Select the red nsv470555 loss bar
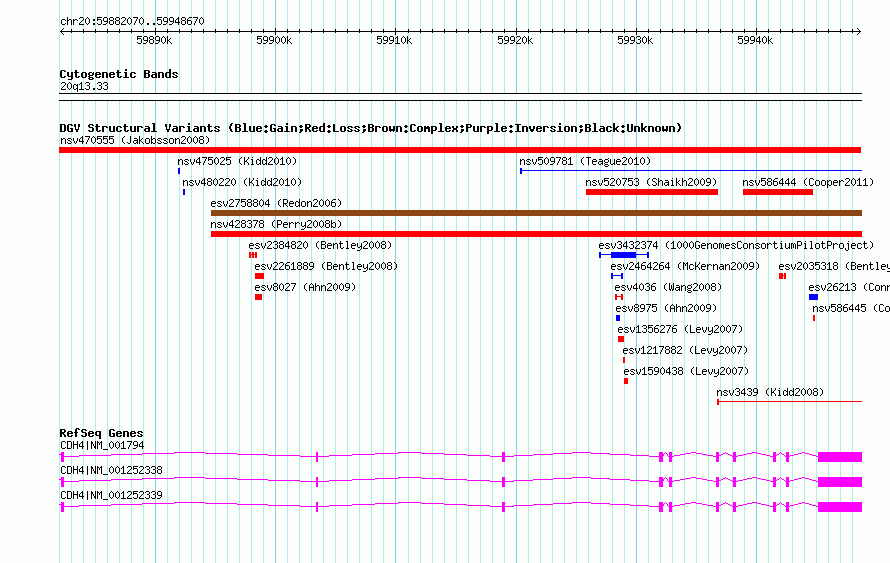Screen dimensions: 890x563 pyautogui.click(x=460, y=150)
